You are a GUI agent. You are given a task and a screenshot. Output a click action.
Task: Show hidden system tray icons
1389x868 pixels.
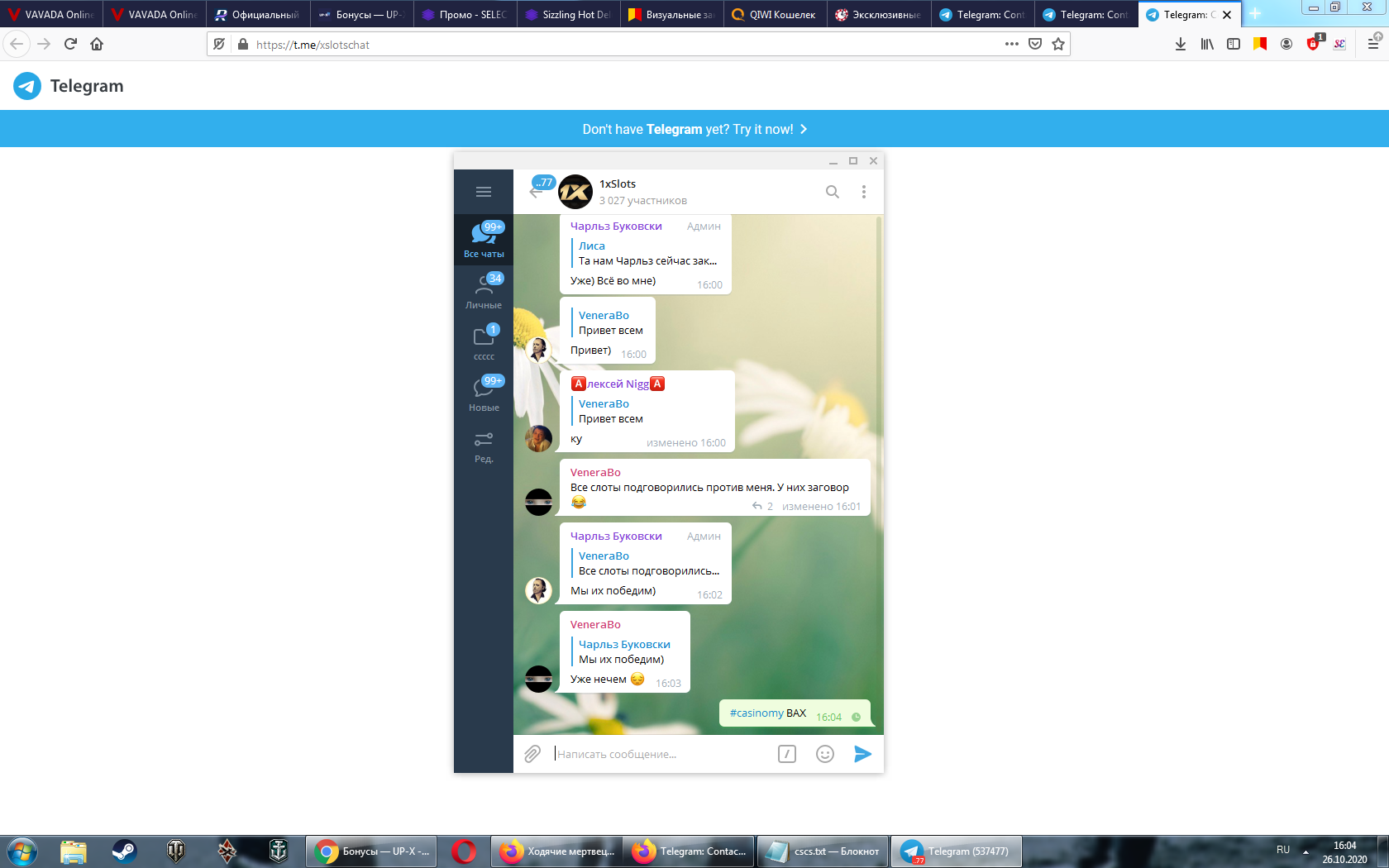pos(1306,851)
